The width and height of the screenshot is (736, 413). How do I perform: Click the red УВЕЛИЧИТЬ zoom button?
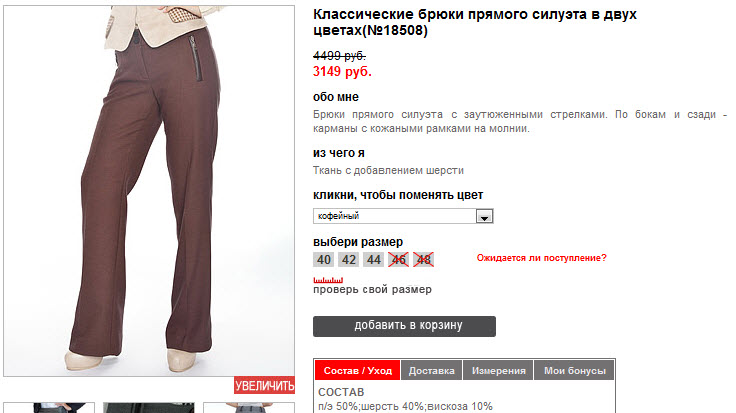(x=265, y=385)
